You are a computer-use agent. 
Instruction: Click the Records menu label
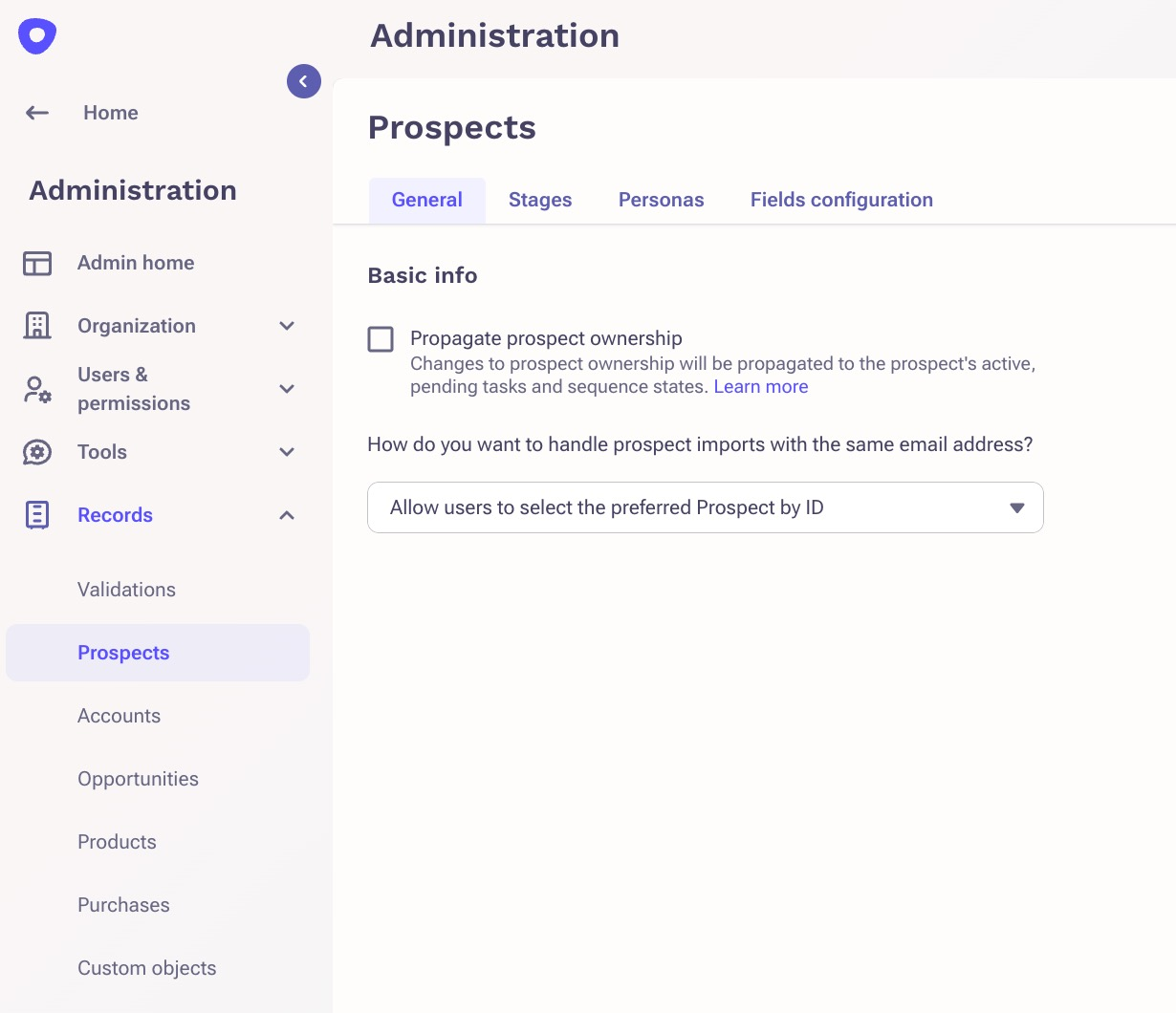point(116,515)
